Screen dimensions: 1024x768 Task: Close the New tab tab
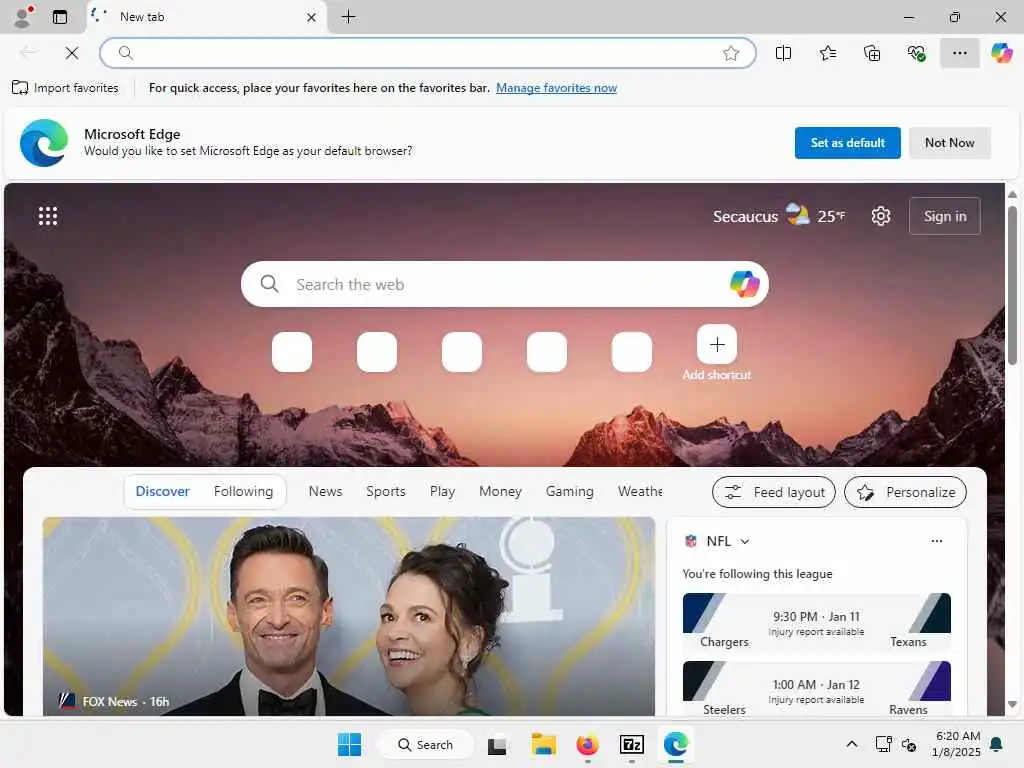pyautogui.click(x=312, y=17)
